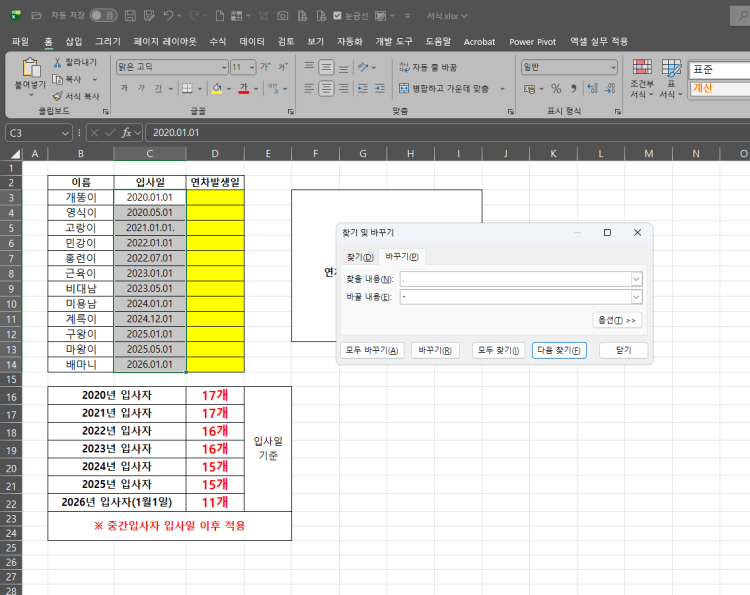Click the cut (잘라내기) scissors icon
750x595 pixels.
[58, 62]
